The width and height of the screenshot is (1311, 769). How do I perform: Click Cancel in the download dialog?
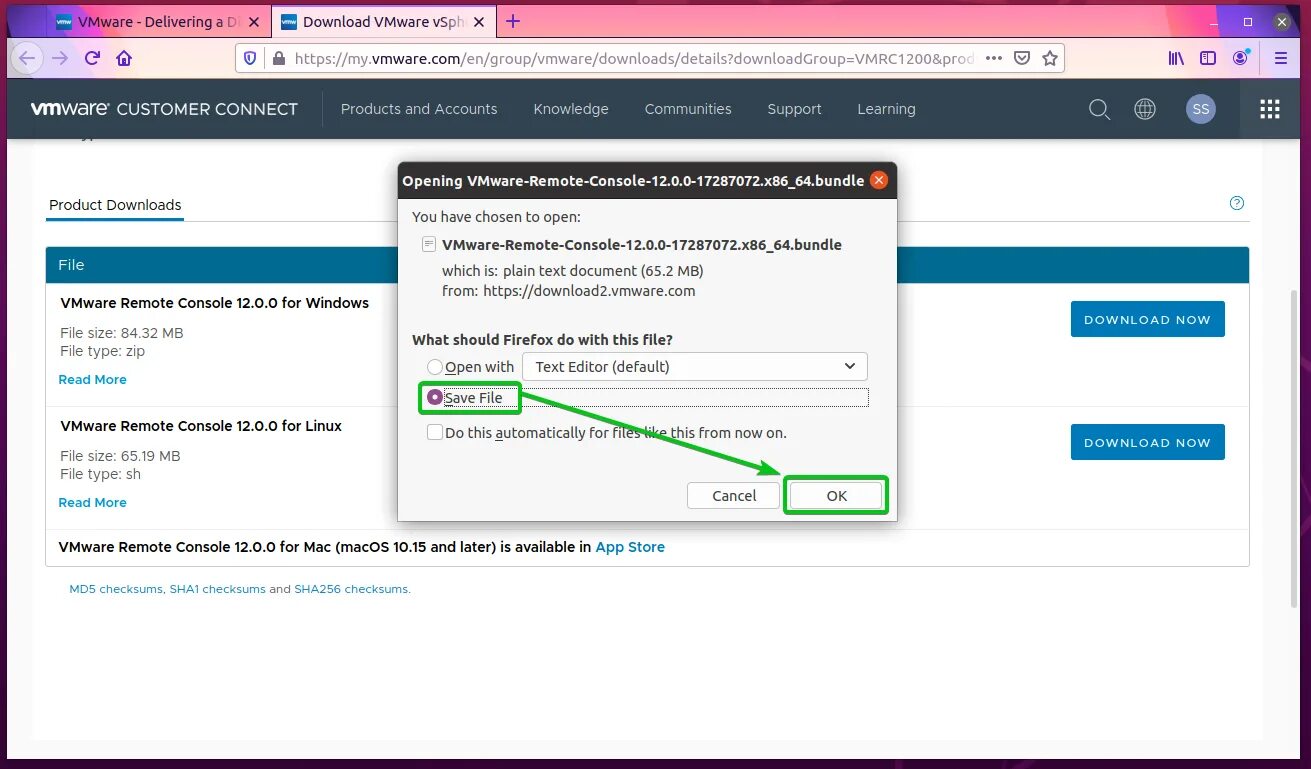pyautogui.click(x=734, y=496)
